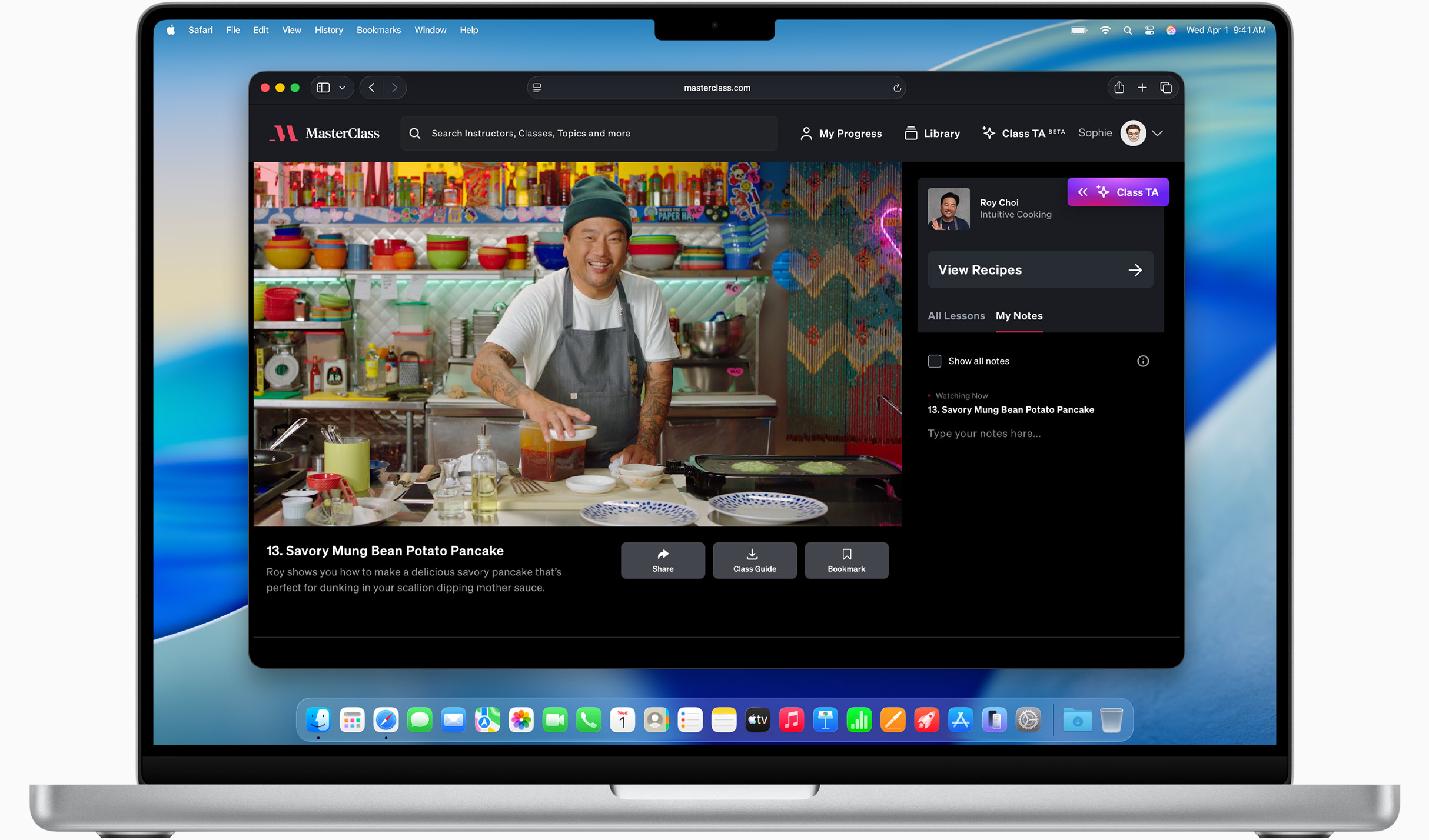This screenshot has width=1429, height=840.
Task: Open sidebar options chevron menu
Action: (342, 88)
